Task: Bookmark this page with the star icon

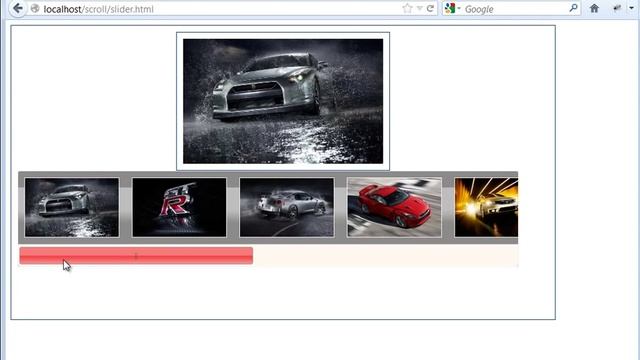Action: click(407, 9)
